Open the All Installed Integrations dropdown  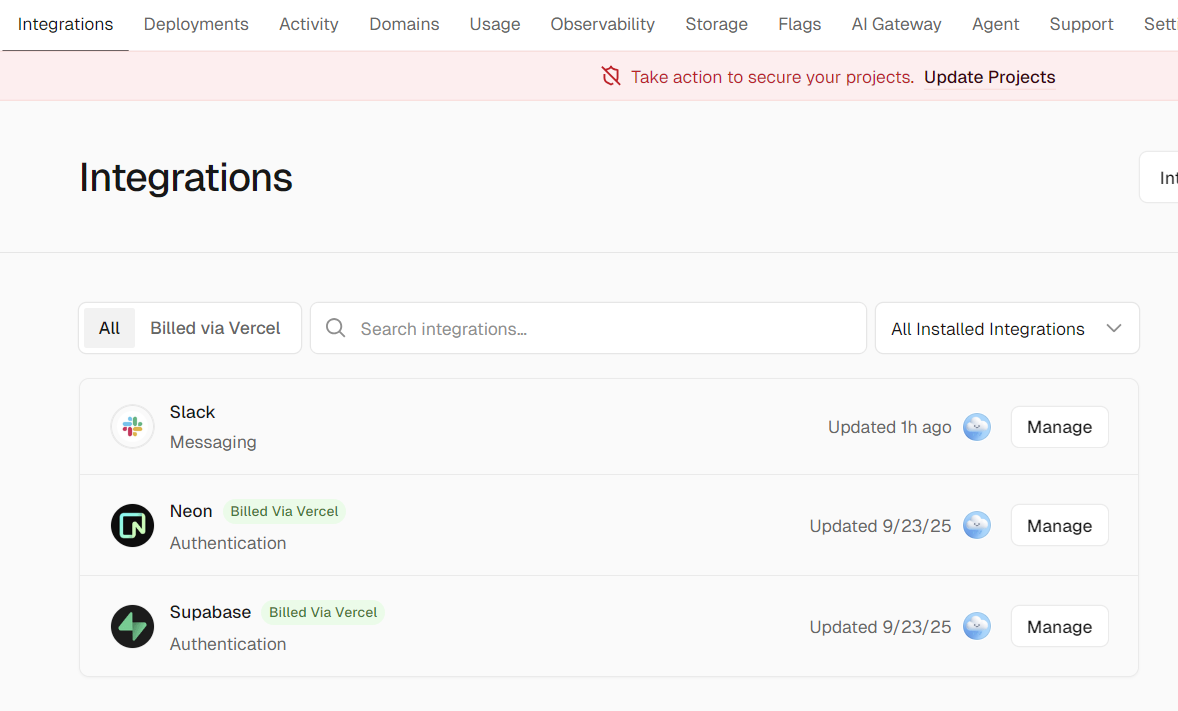point(1007,328)
